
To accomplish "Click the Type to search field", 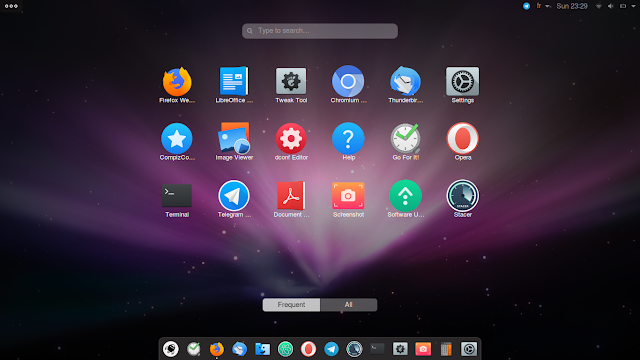I will tap(320, 31).
